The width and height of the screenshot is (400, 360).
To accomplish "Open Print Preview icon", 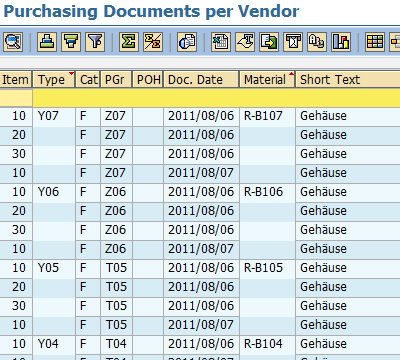I will click(x=187, y=42).
